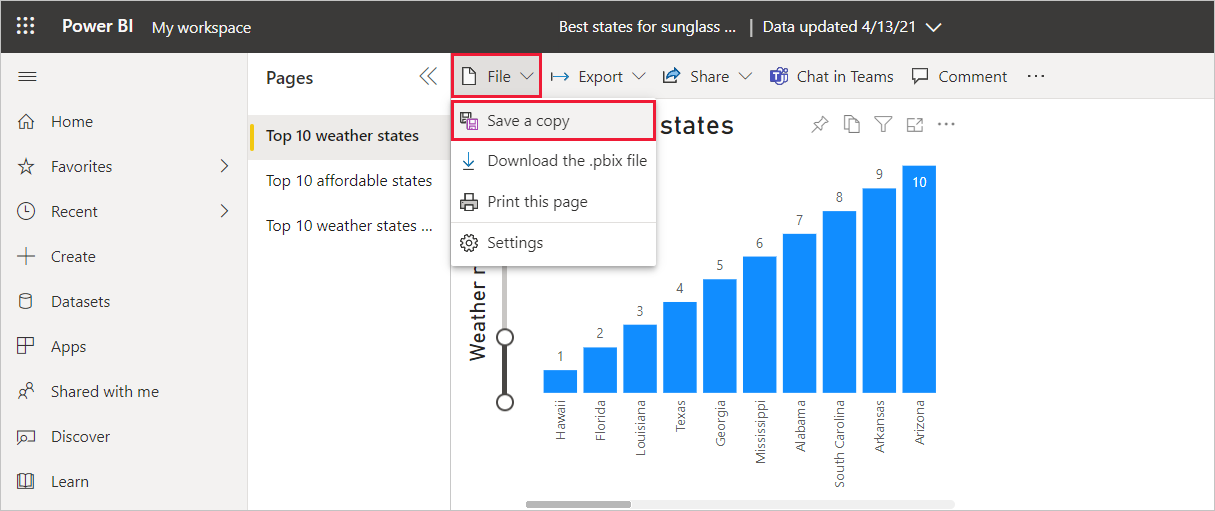Open Chat in Teams

pyautogui.click(x=831, y=77)
